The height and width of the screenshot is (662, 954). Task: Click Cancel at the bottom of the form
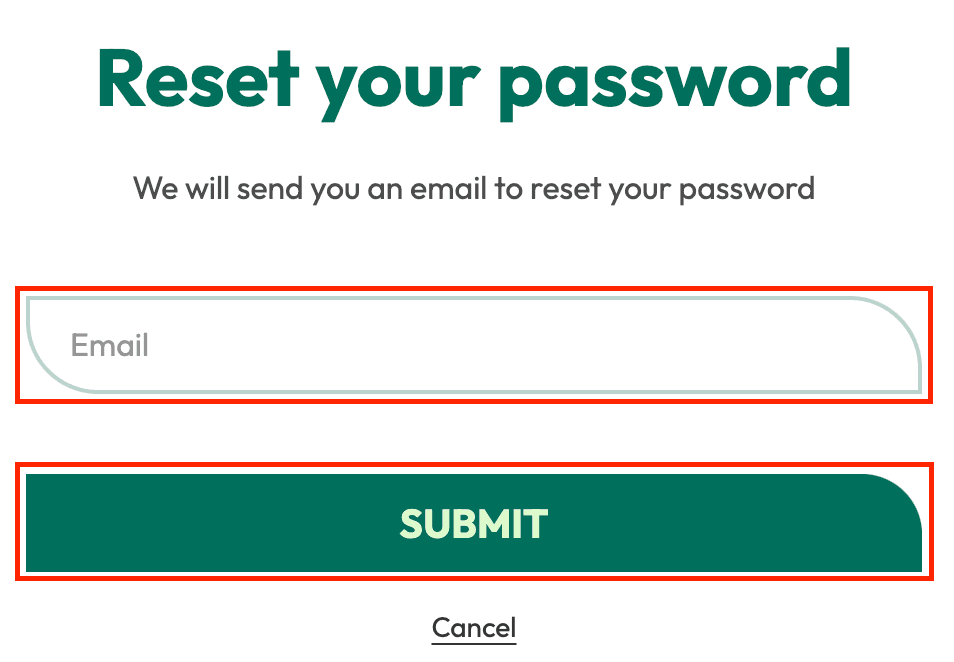coord(474,628)
